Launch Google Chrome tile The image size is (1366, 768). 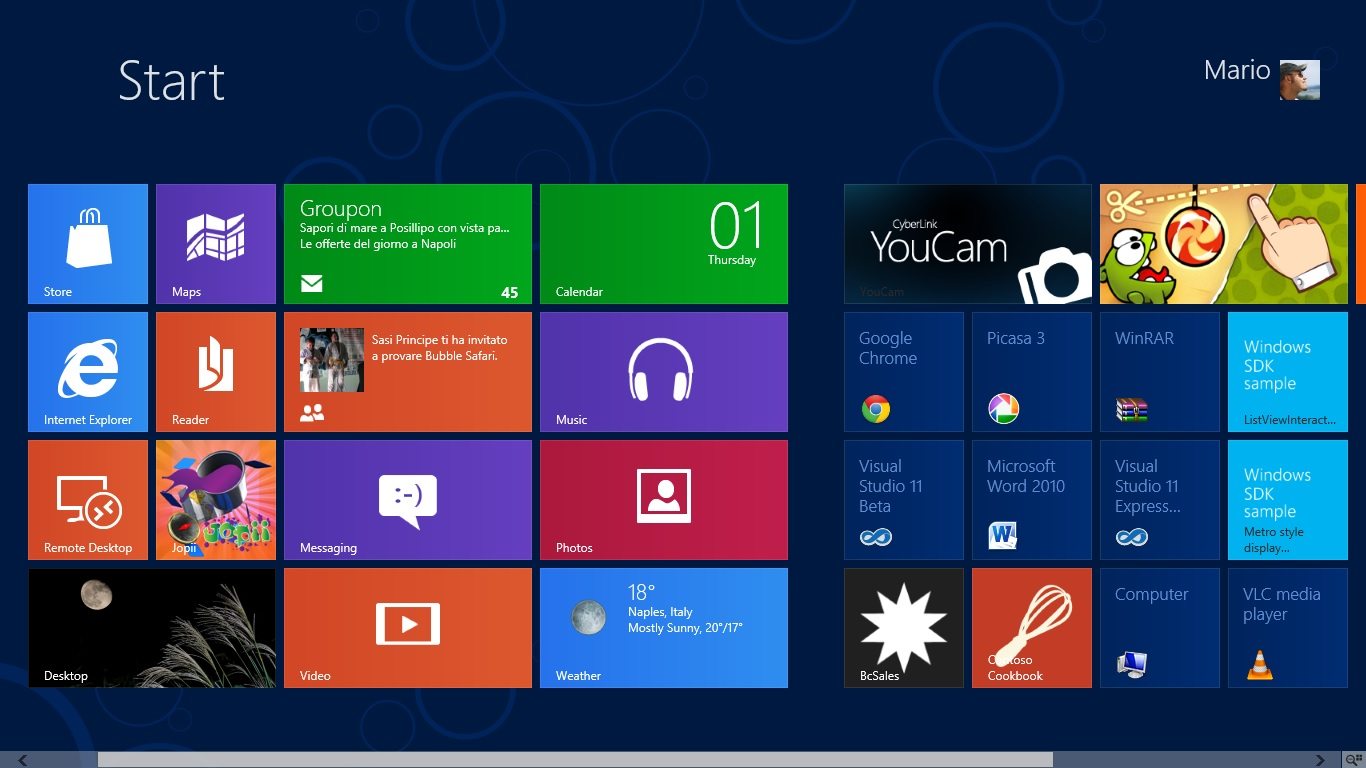(903, 371)
